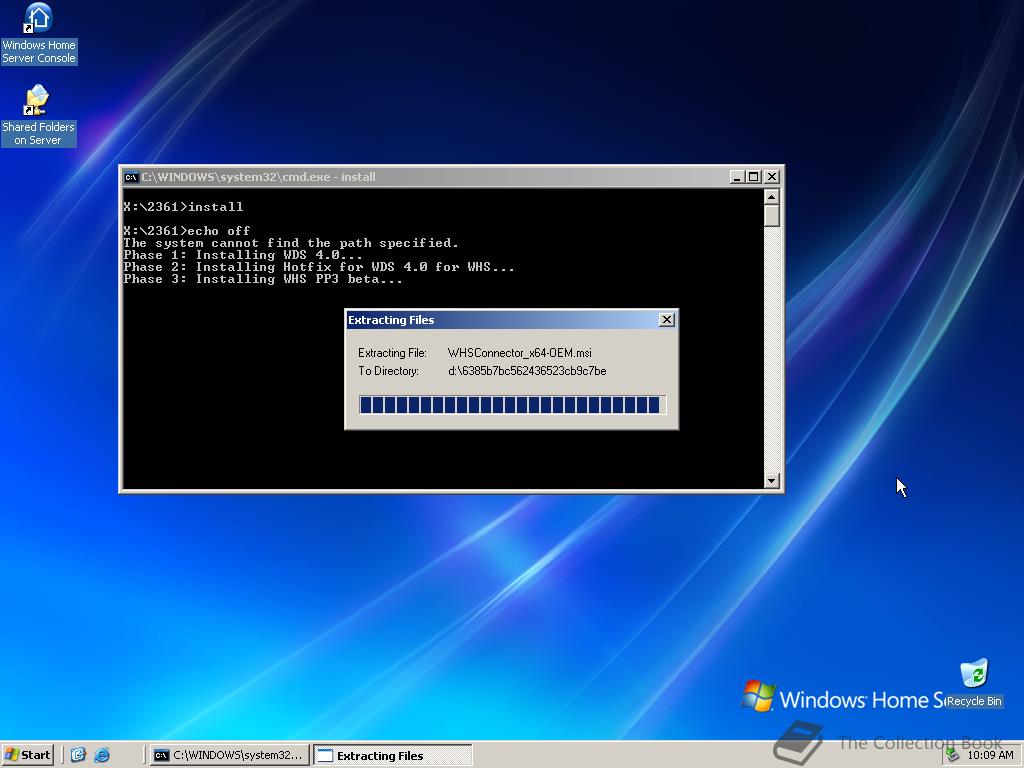Click the "X:\2361>echo off" line
Screen dimensions: 1024x768
(x=187, y=231)
